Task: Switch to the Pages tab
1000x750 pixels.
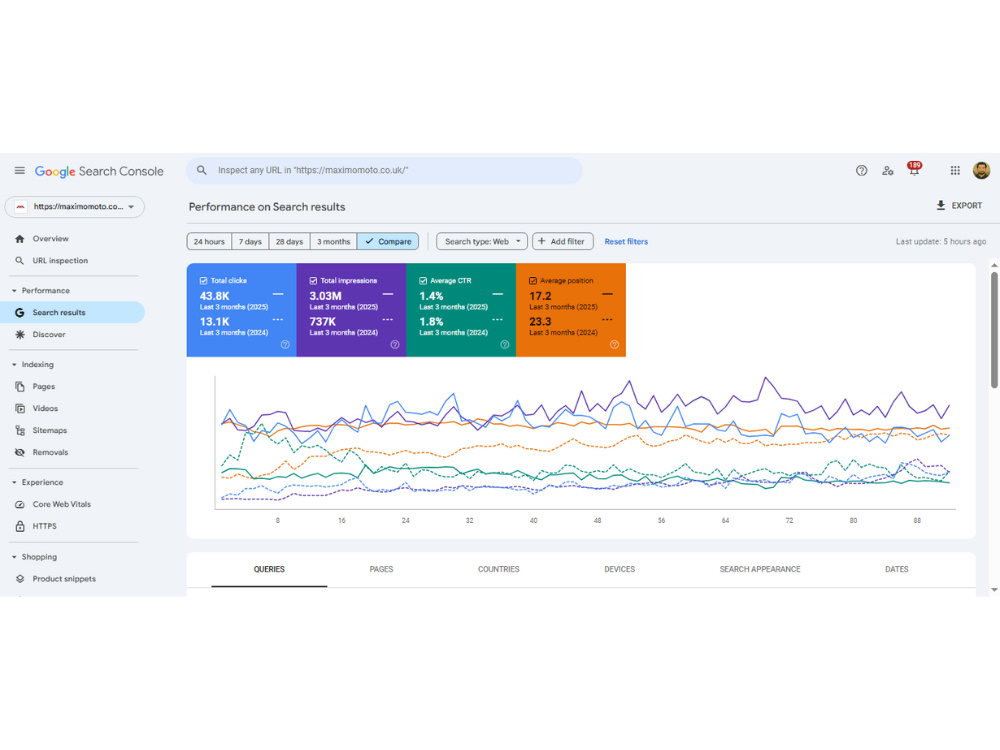Action: pos(381,570)
